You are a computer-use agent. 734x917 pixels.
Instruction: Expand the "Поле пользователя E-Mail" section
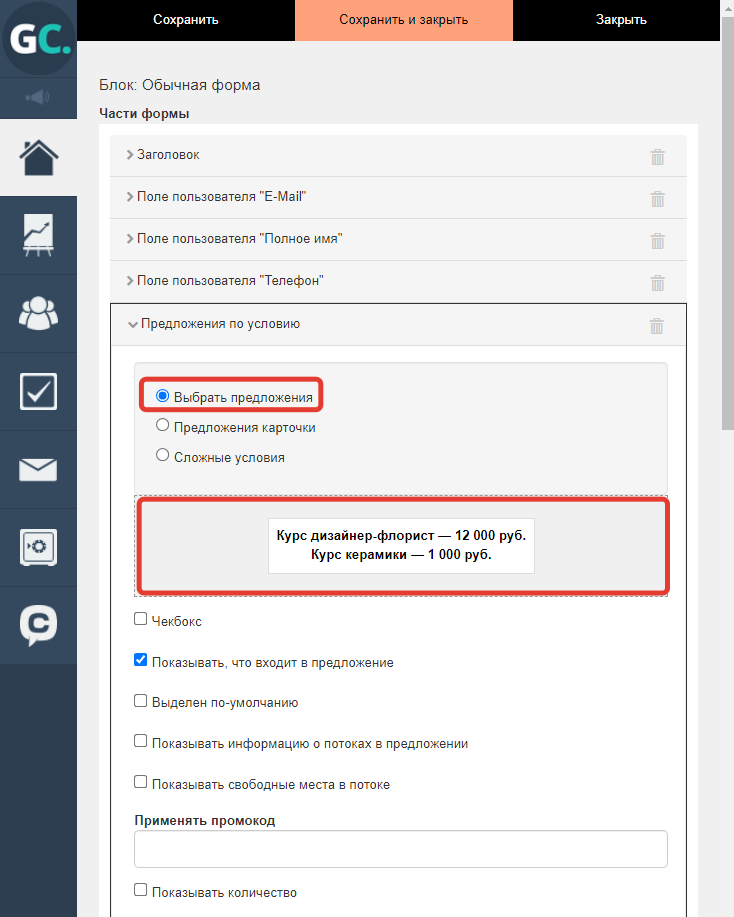tap(216, 197)
